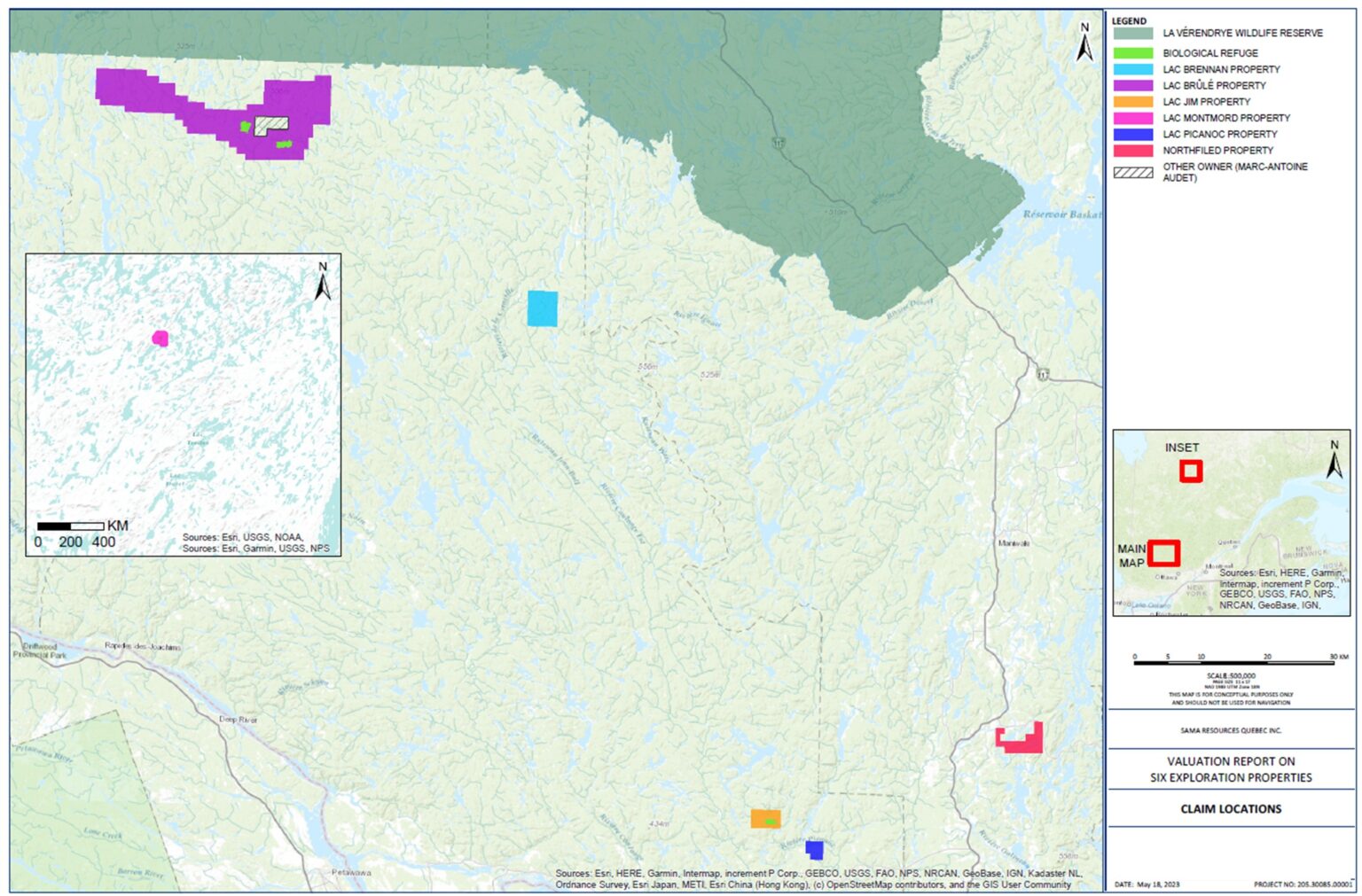Select the red Northfield property polygon
This screenshot has width=1362, height=896.
click(1020, 739)
